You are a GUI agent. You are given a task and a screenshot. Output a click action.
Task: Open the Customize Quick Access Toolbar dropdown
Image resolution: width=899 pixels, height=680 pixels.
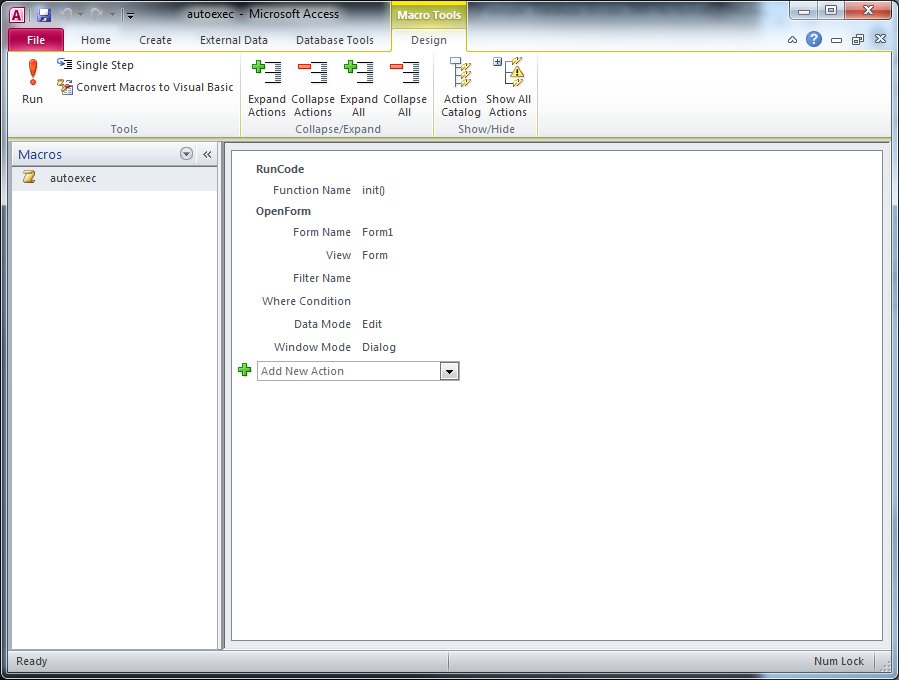tap(131, 15)
